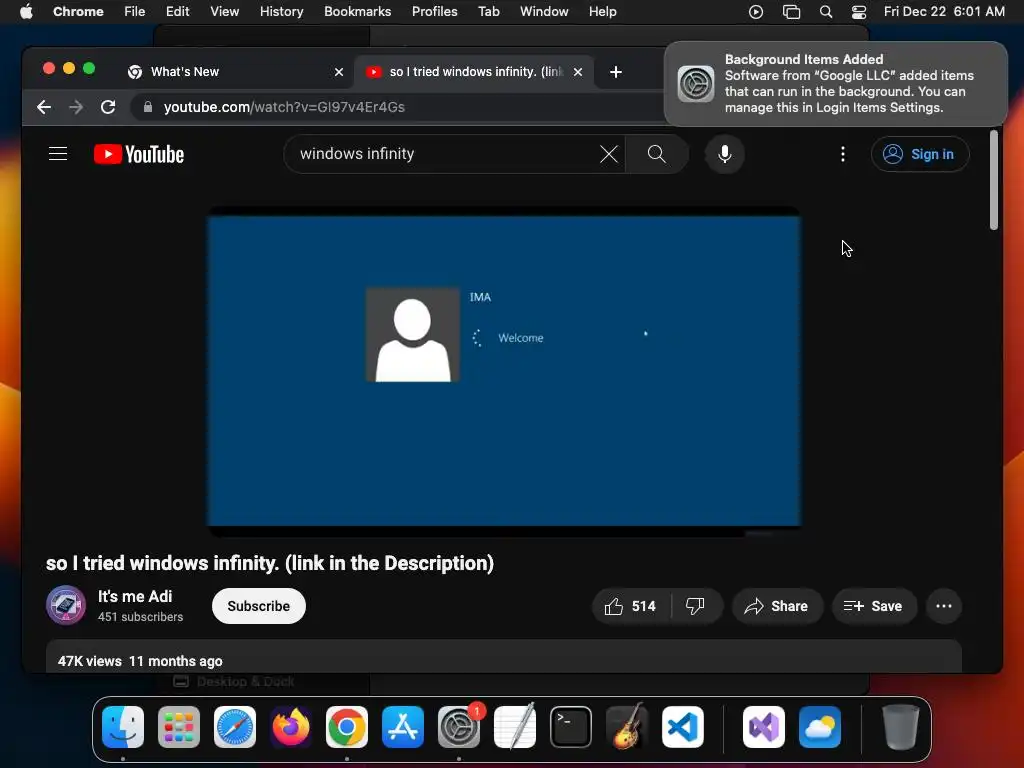Click the page vertical scrollbar
The image size is (1024, 768).
[x=993, y=180]
